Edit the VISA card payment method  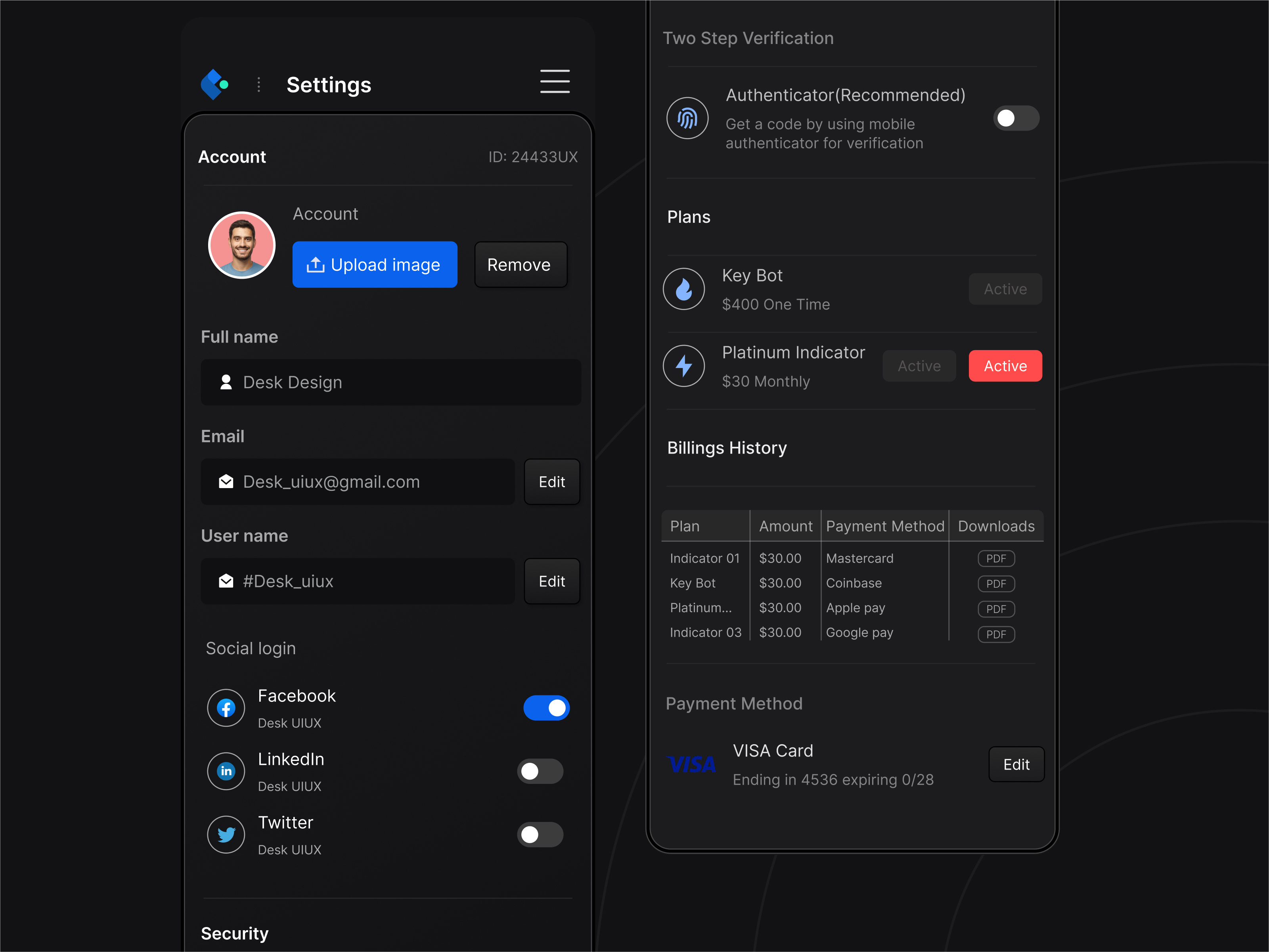tap(1016, 764)
